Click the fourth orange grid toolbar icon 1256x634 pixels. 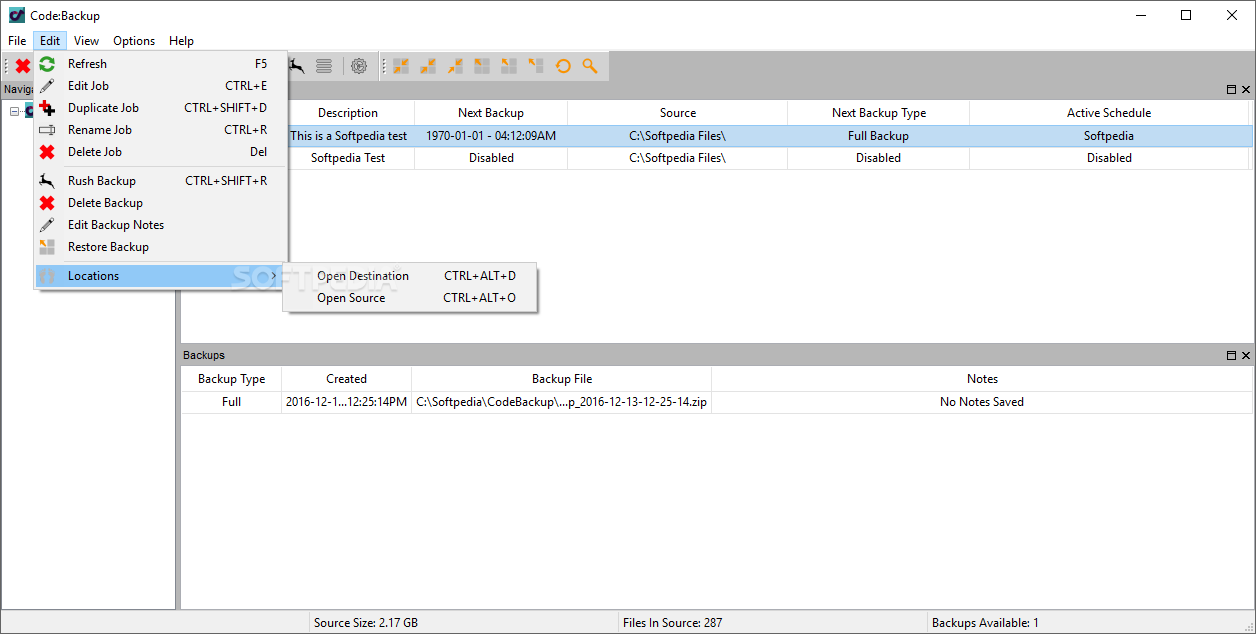click(x=482, y=66)
